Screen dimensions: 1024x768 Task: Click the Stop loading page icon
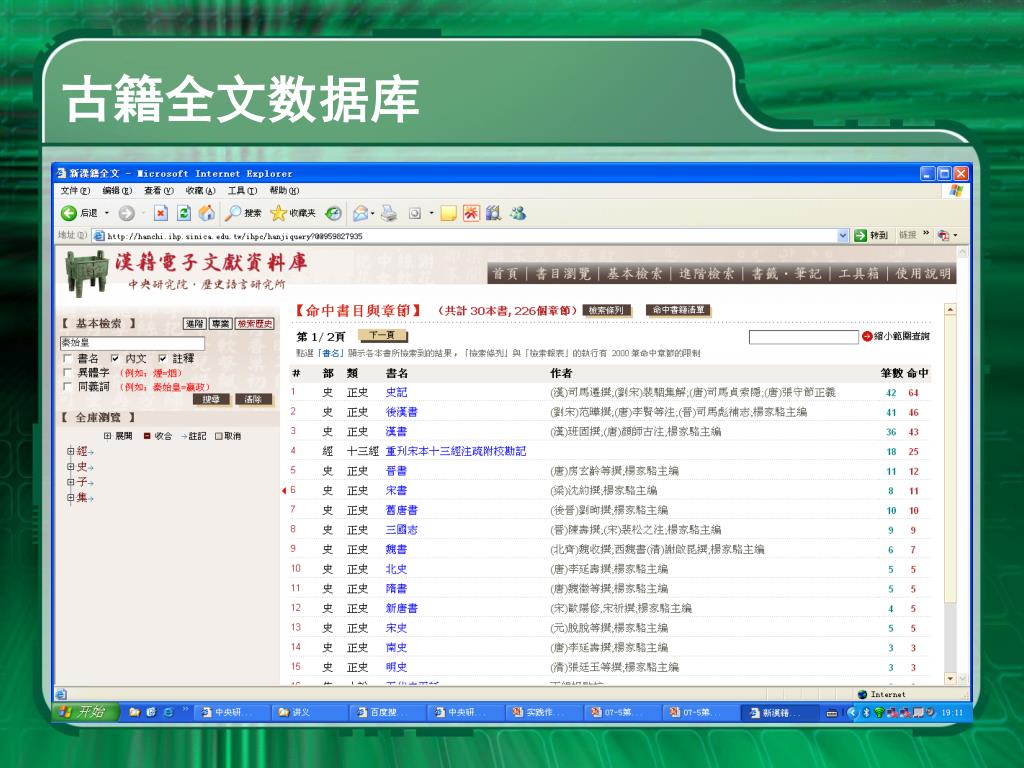161,214
